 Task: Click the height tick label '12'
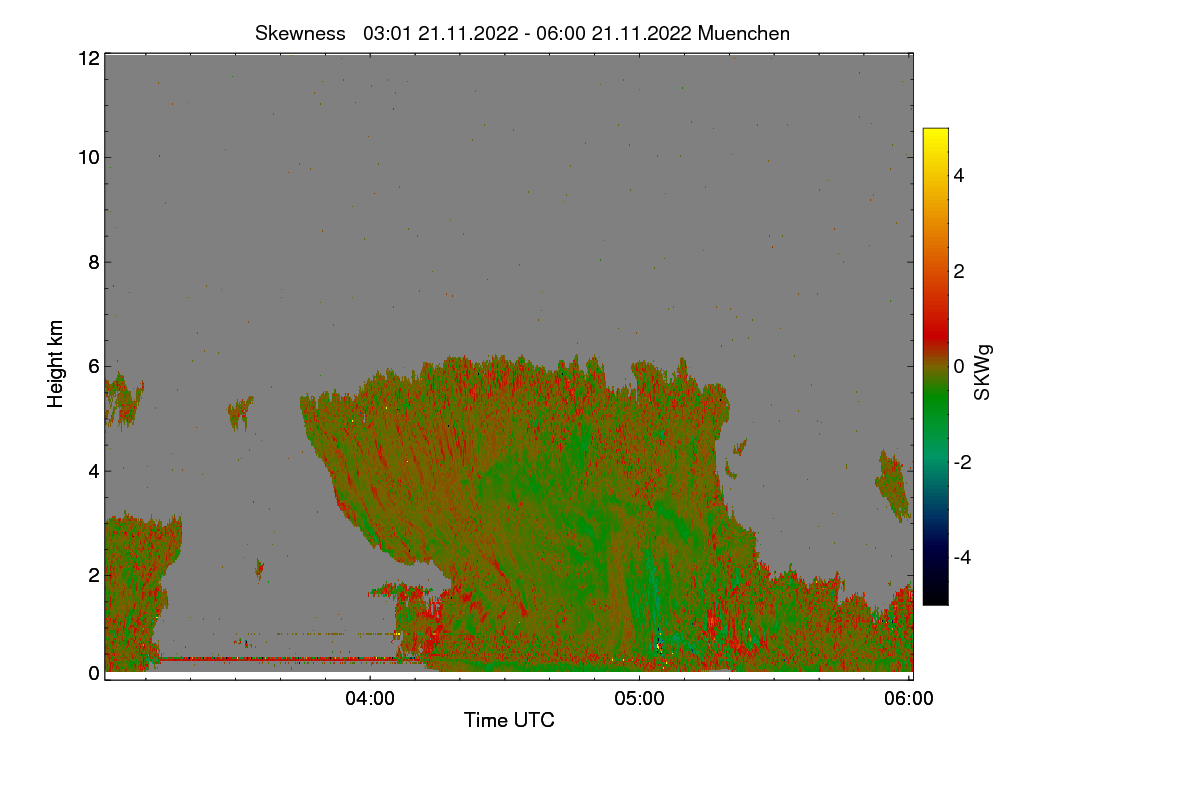tap(88, 58)
